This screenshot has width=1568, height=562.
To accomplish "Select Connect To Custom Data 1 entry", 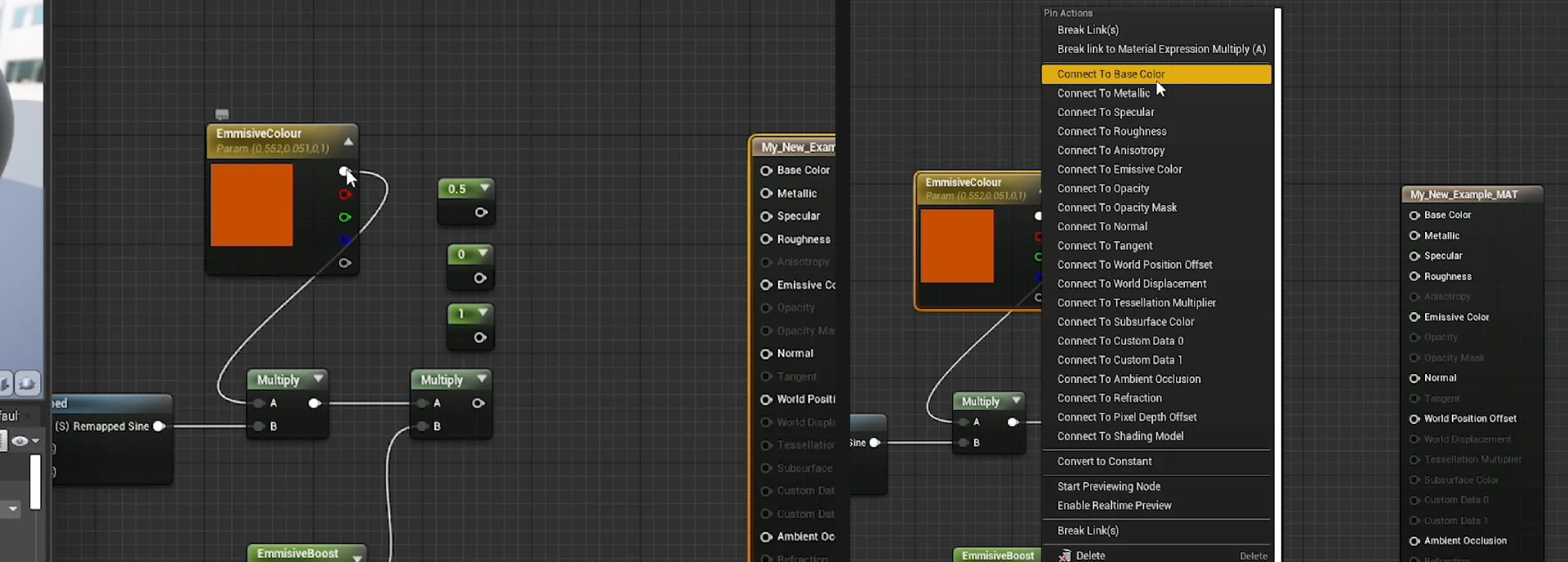I will tap(1156, 359).
